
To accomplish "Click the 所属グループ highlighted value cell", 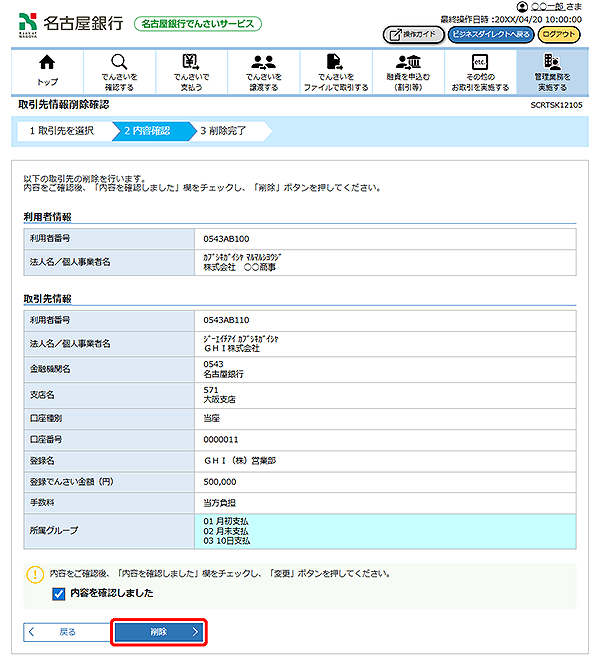I will point(387,531).
